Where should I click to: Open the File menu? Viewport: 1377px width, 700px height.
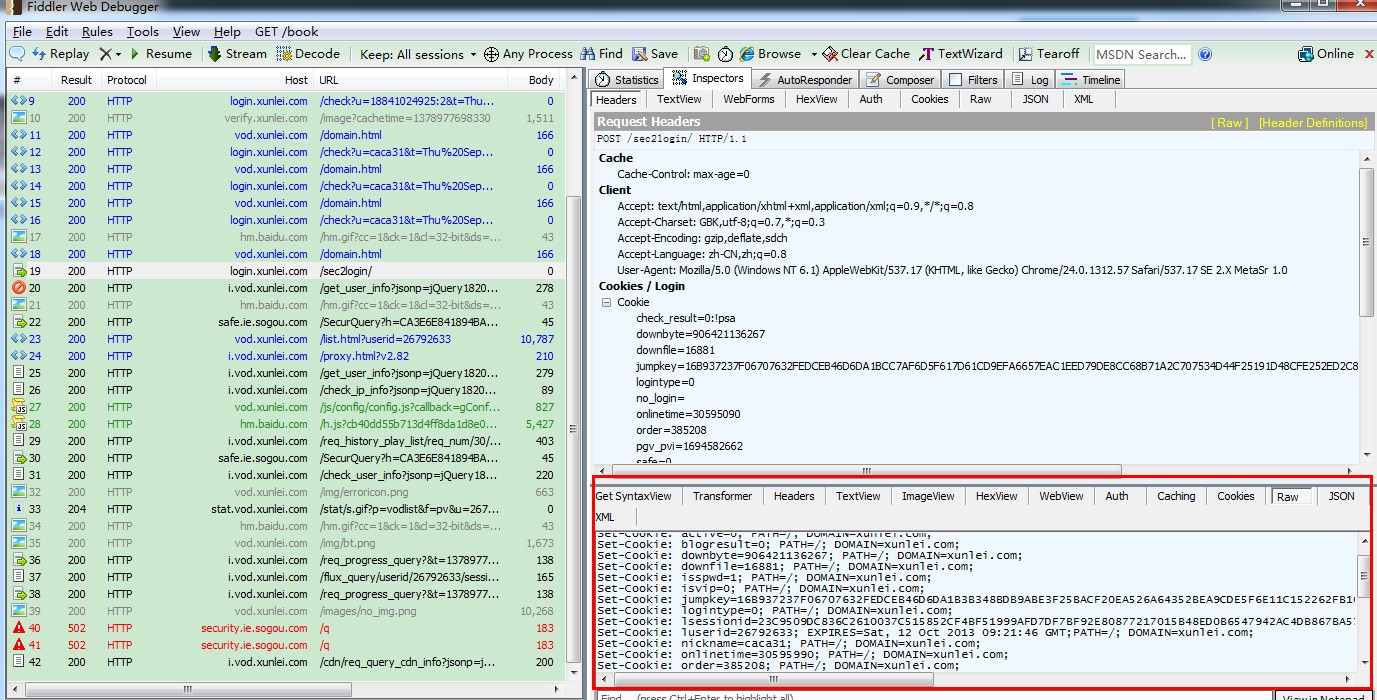22,32
